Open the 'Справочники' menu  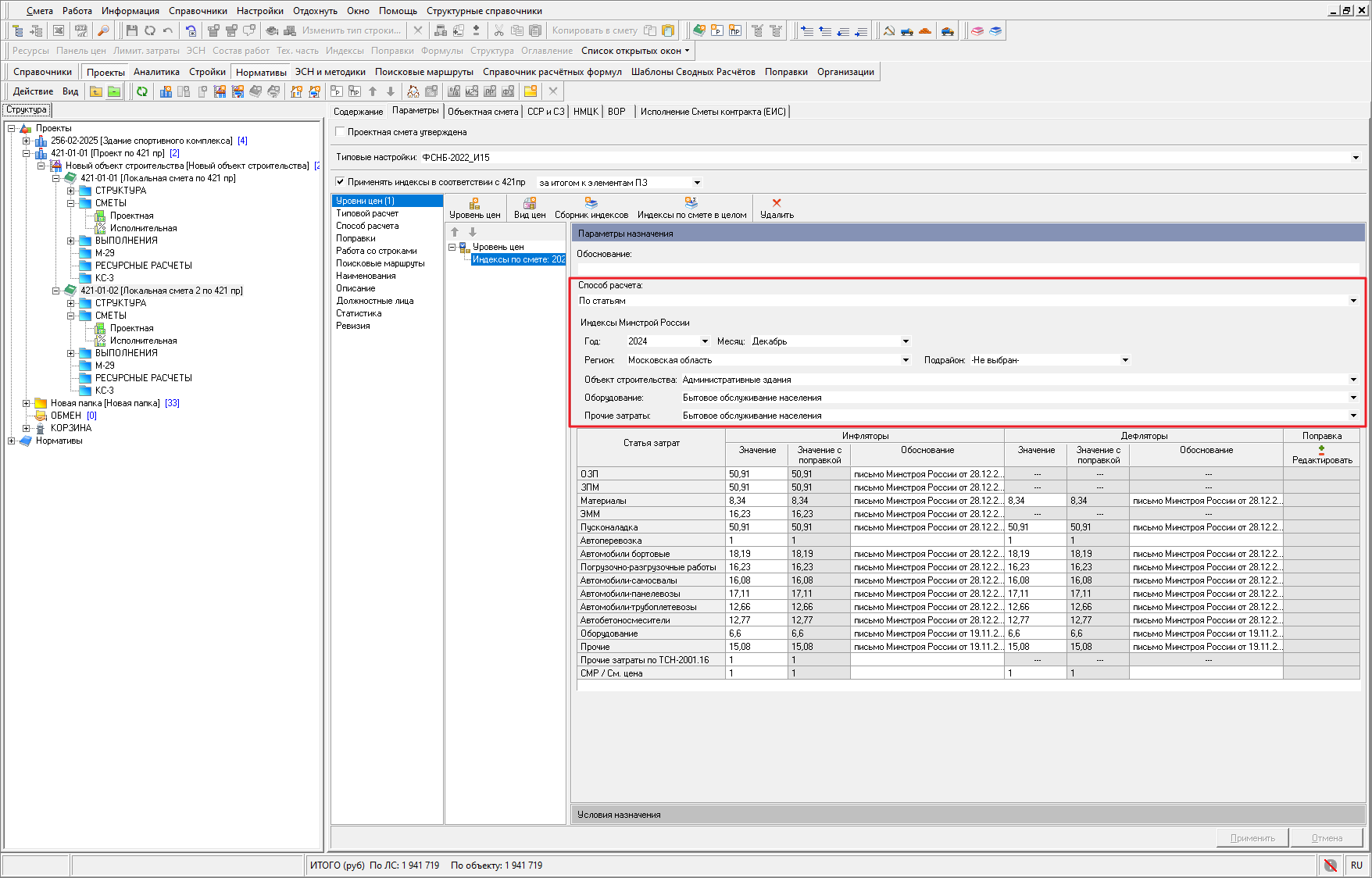point(198,11)
